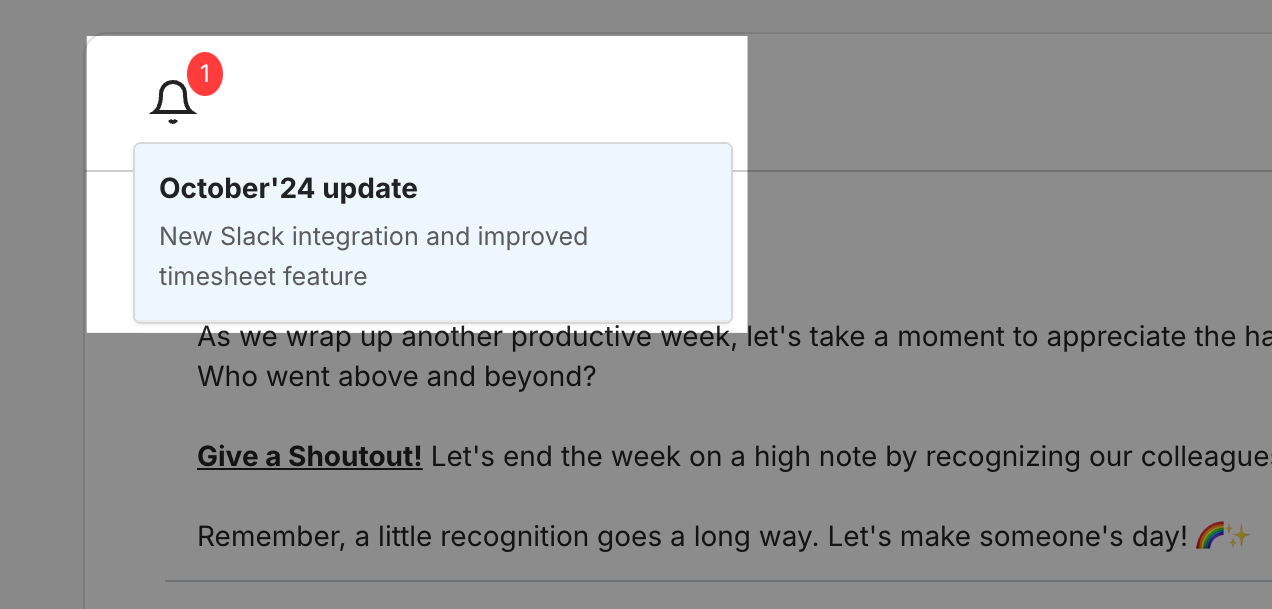Click the rainbow emoji after "someone's day!"
Viewport: 1272px width, 609px height.
(1208, 537)
